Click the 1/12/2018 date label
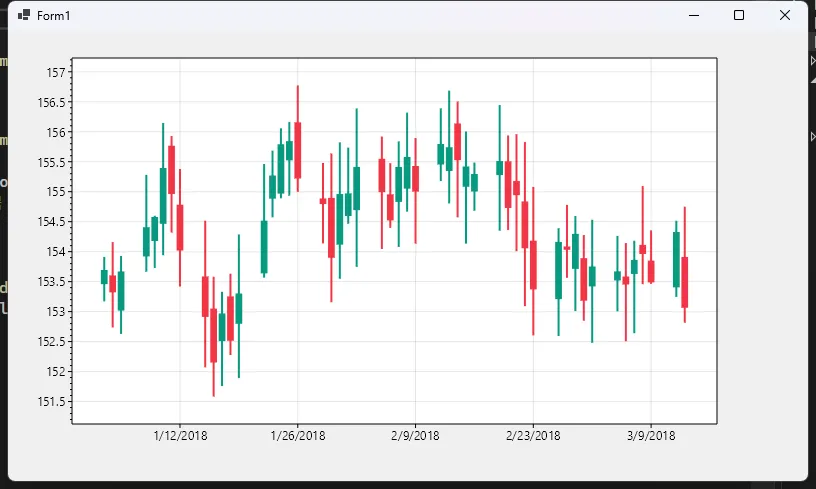This screenshot has width=816, height=489. [x=180, y=435]
